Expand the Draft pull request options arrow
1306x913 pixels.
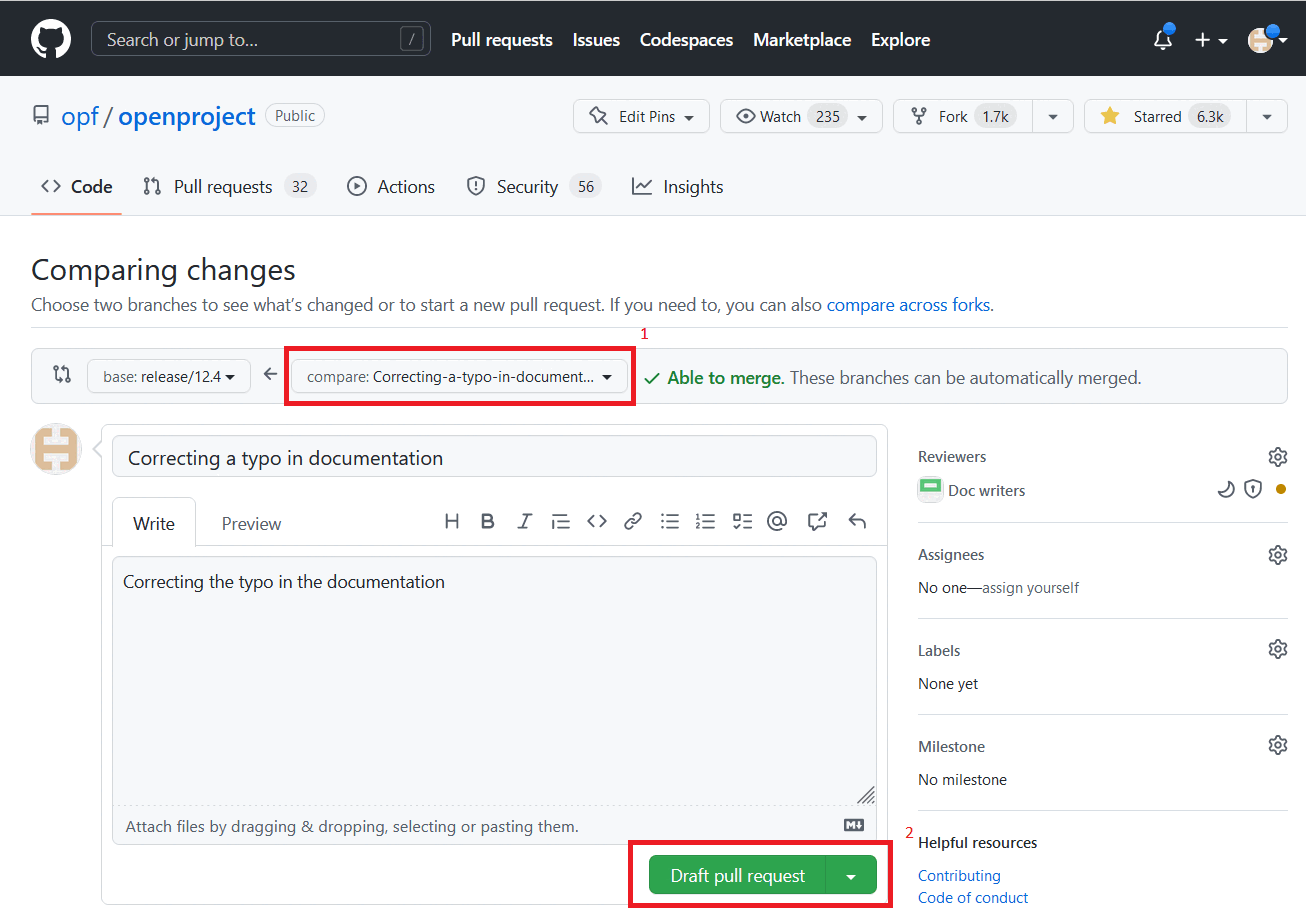851,874
